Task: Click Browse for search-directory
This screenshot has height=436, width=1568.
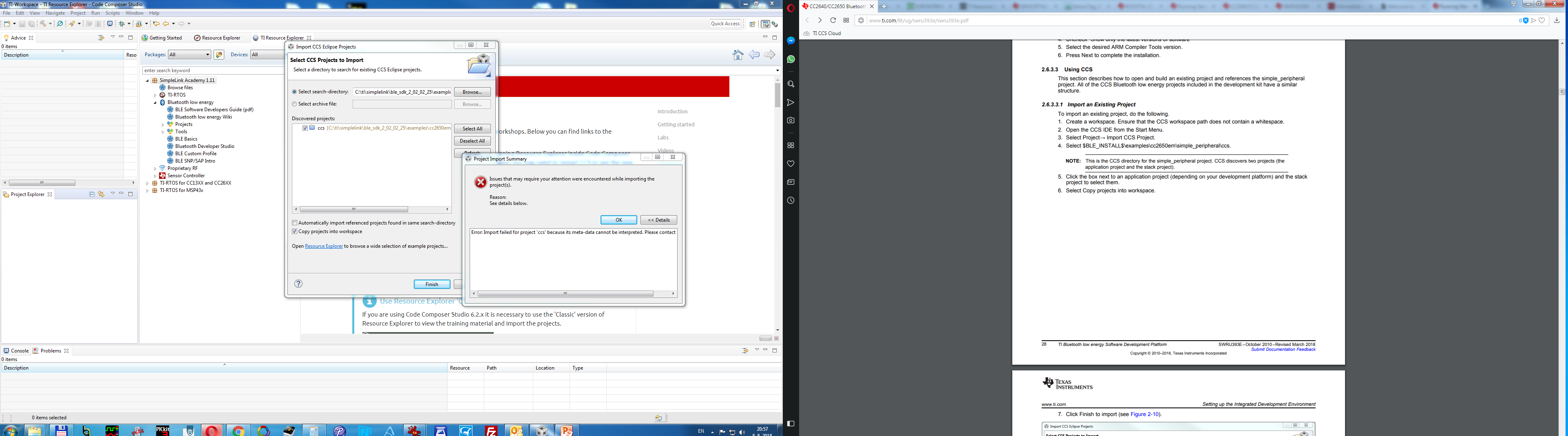Action: point(473,92)
